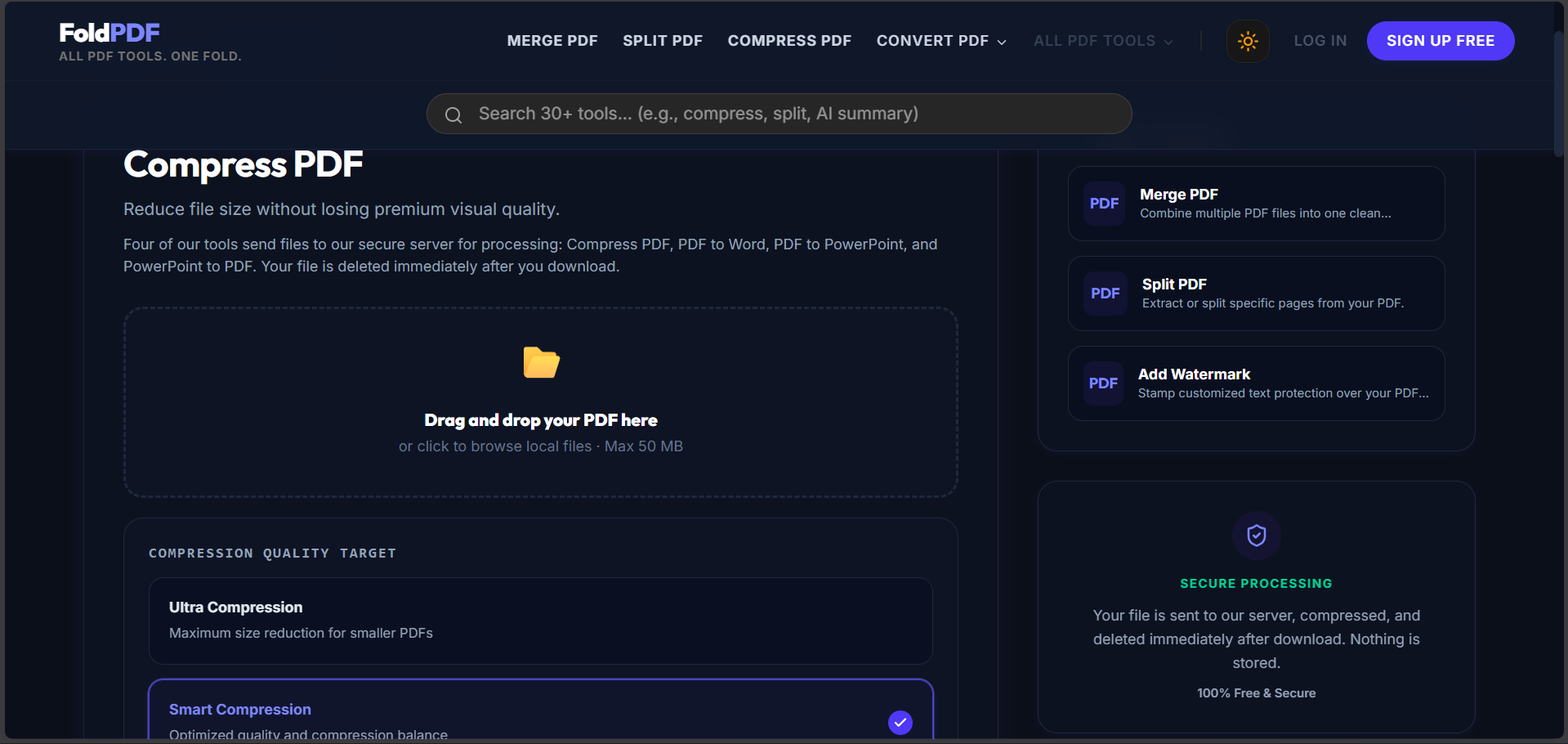This screenshot has width=1568, height=744.
Task: Click the magnifier search icon
Action: 453,114
